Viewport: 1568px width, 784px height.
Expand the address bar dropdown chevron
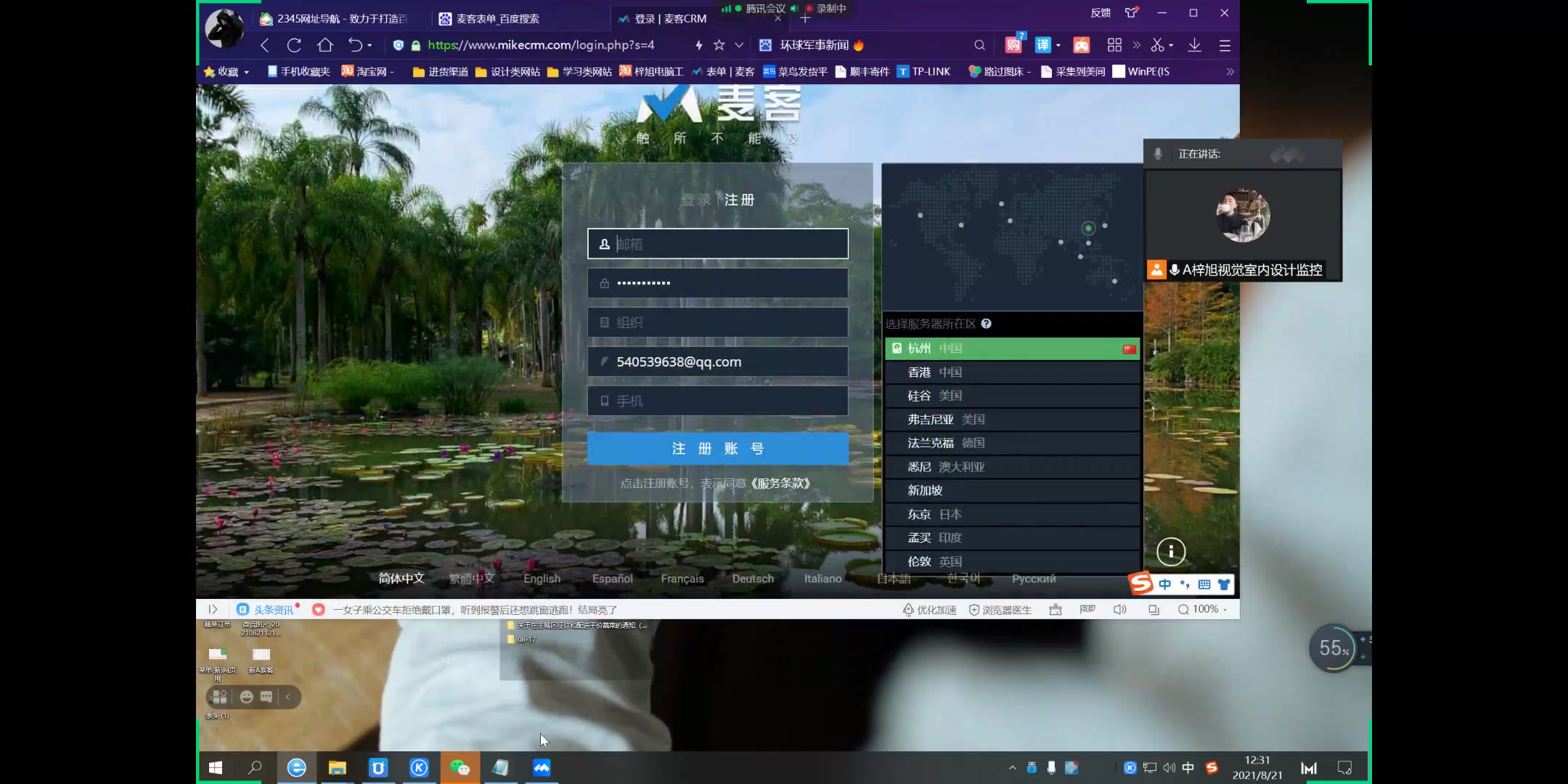[739, 45]
